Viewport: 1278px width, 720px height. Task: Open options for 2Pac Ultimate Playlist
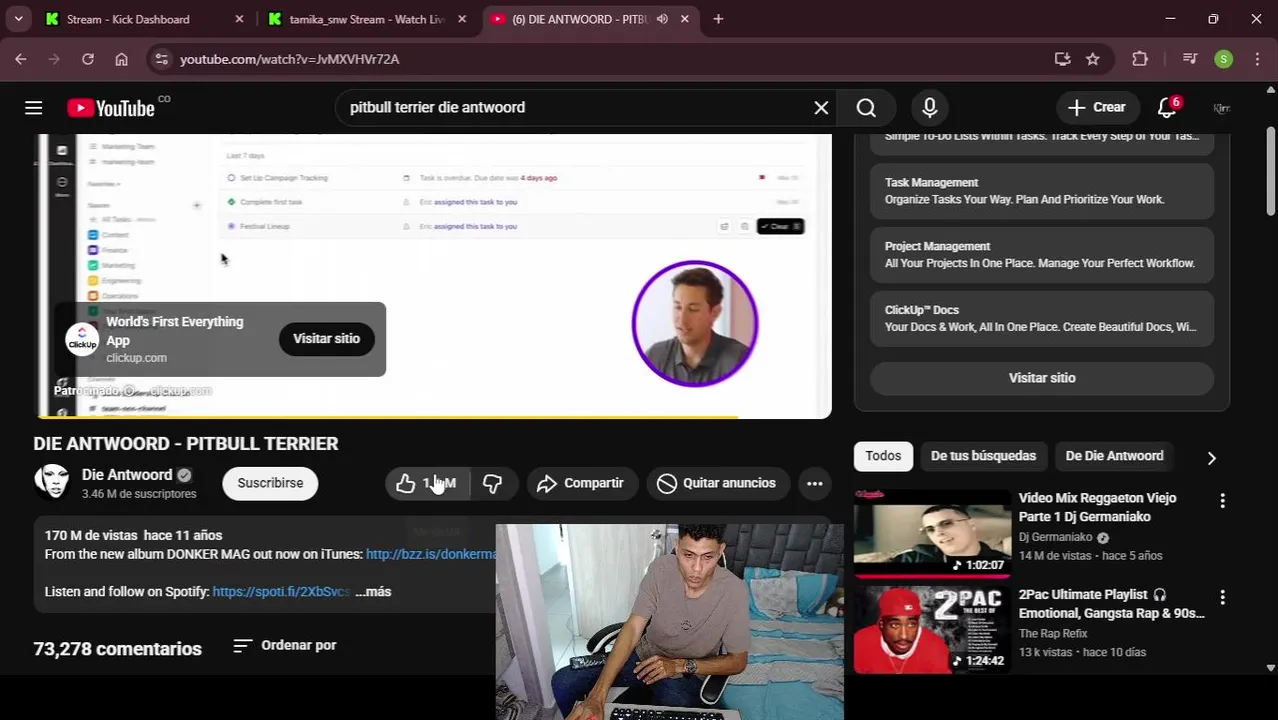(1222, 598)
